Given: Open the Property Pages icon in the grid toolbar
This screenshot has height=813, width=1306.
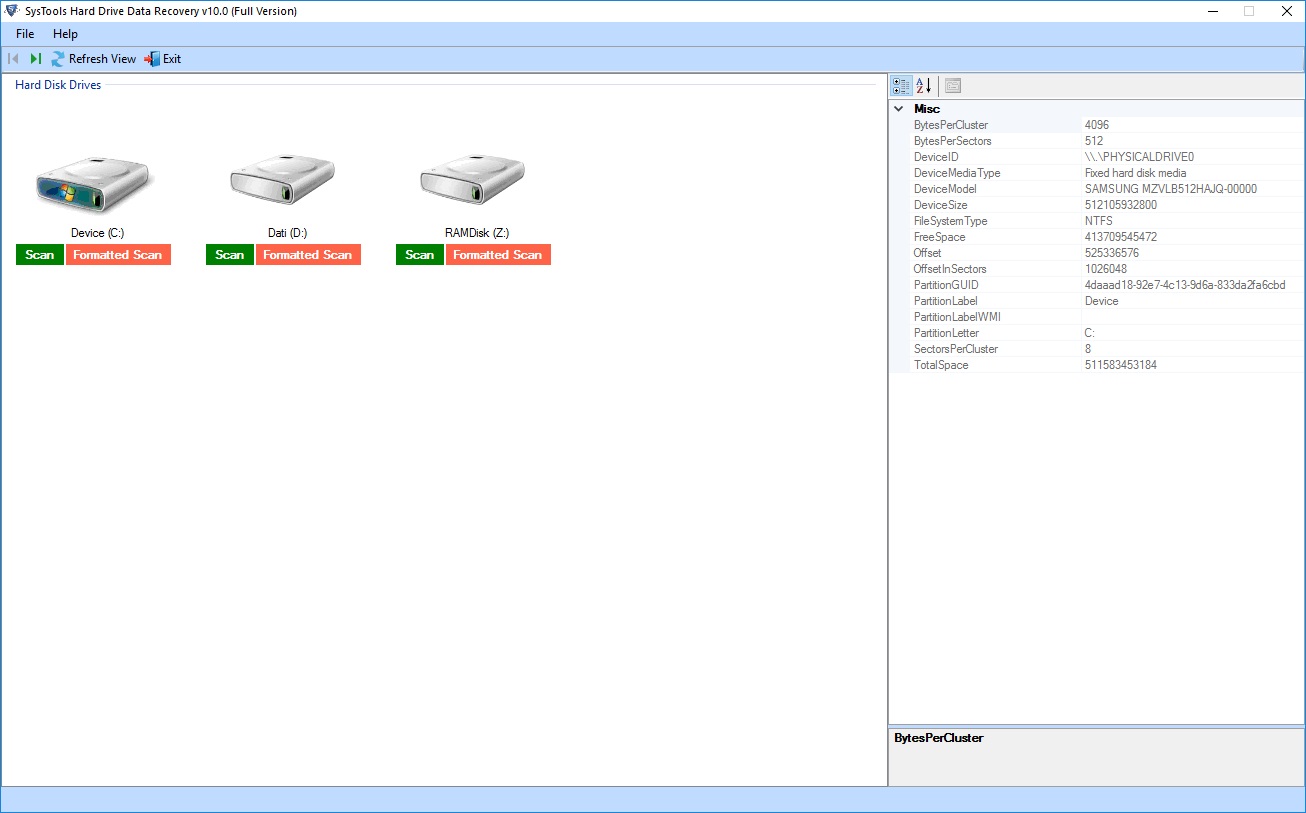Looking at the screenshot, I should pyautogui.click(x=953, y=86).
